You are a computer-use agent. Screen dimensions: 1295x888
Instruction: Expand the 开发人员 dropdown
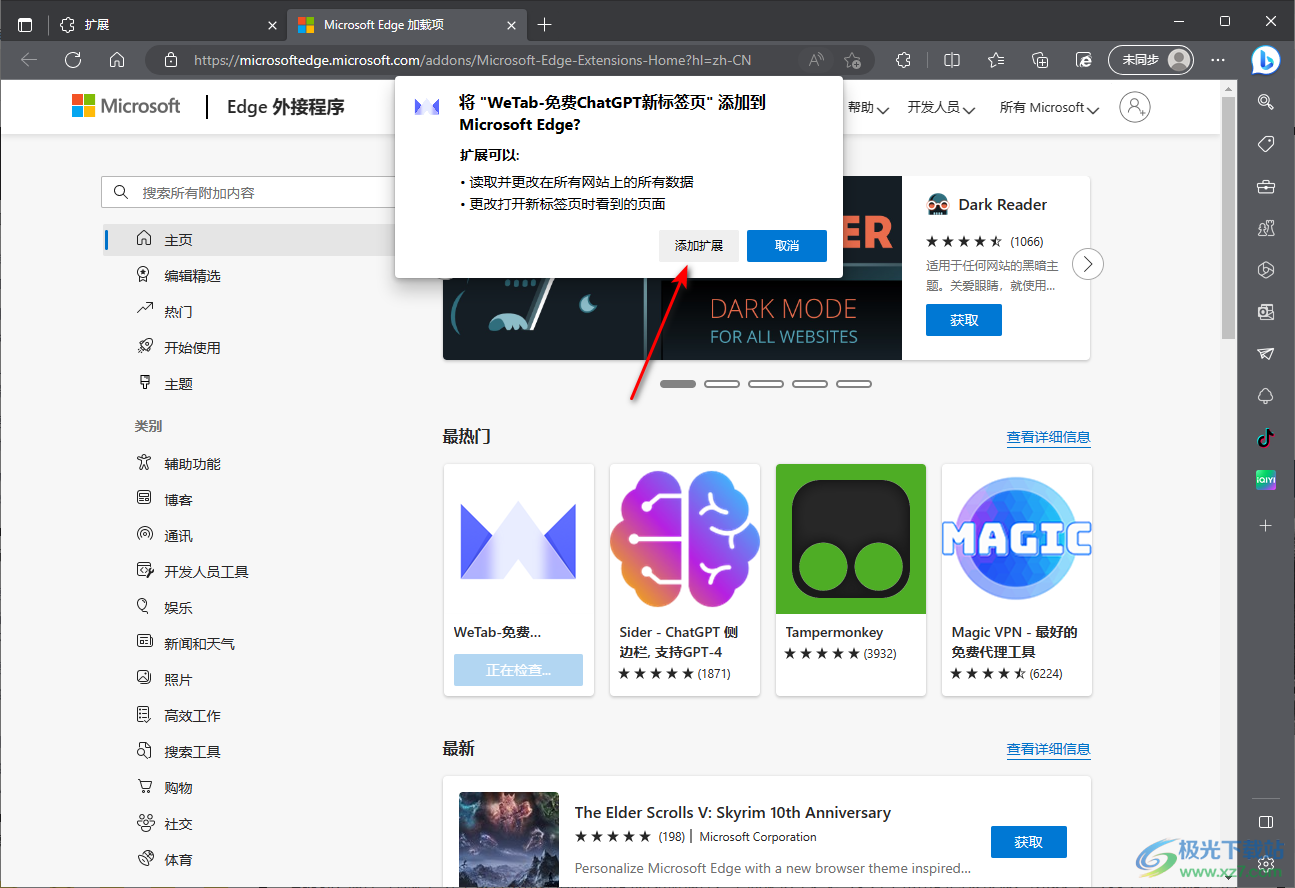(x=941, y=107)
